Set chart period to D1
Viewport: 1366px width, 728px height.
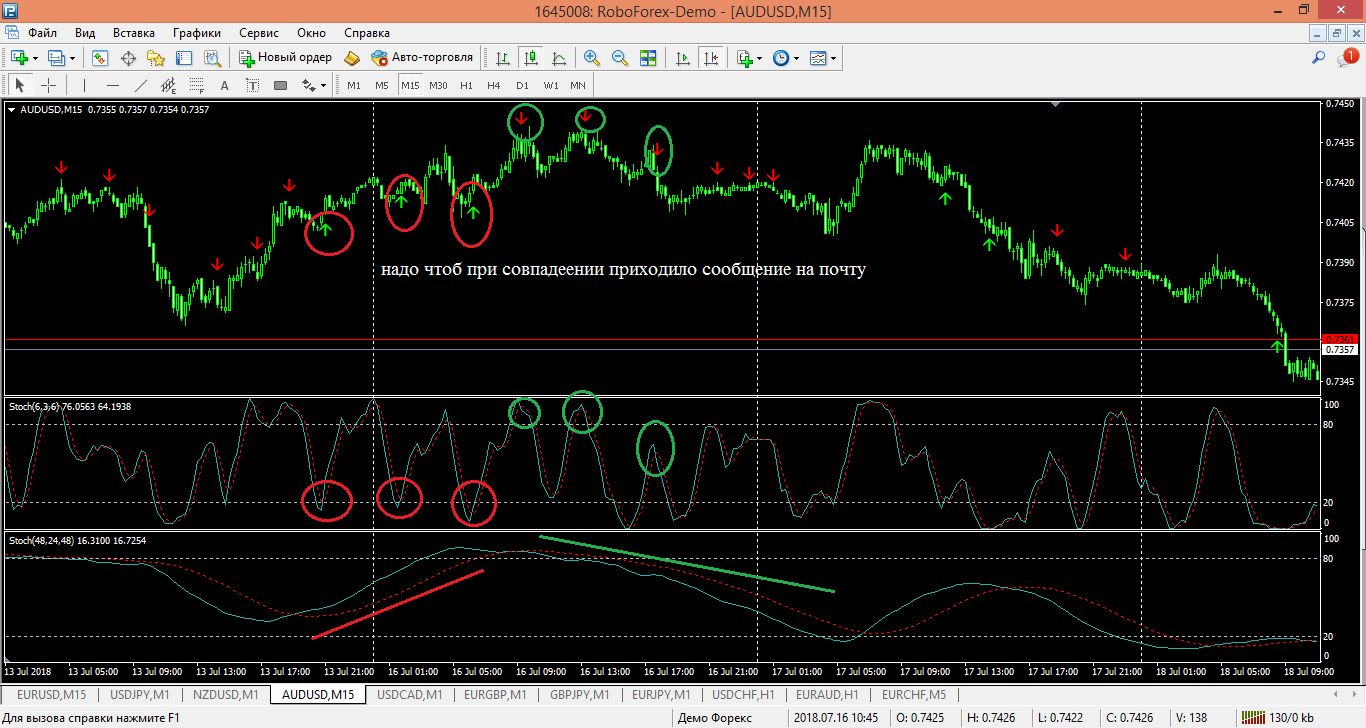coord(522,85)
